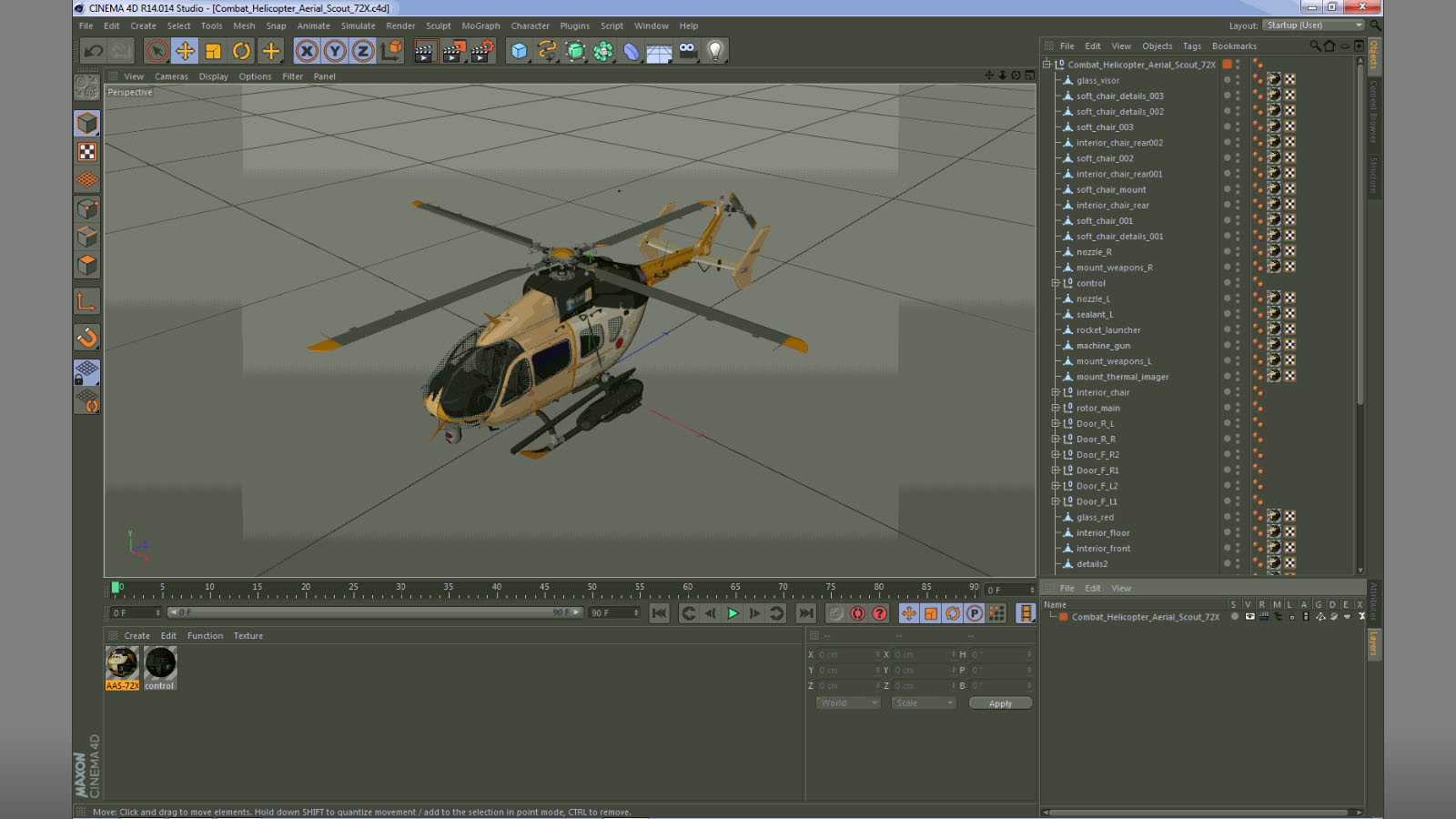Select the Rotate tool
1456x819 pixels.
(241, 51)
